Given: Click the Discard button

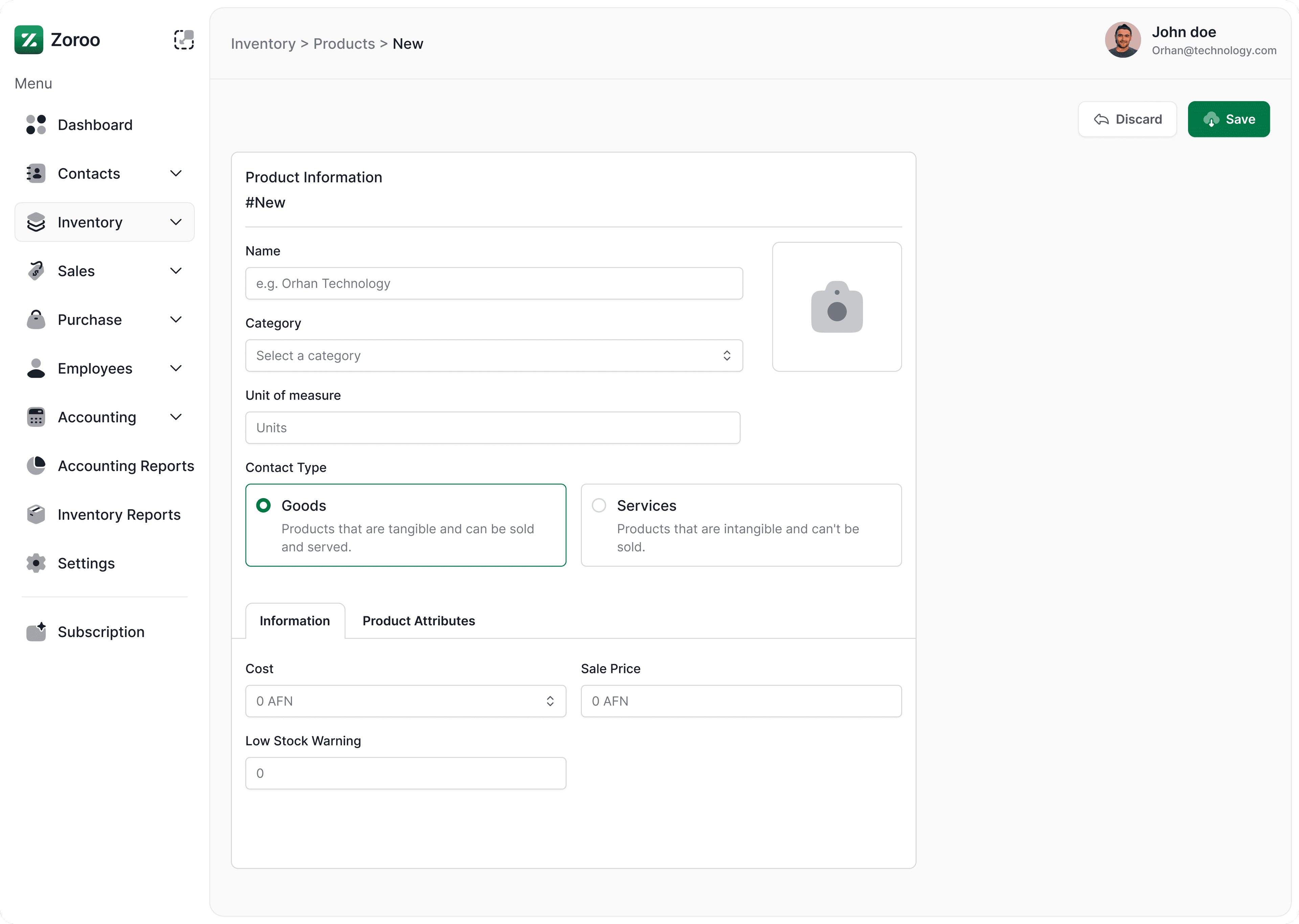Looking at the screenshot, I should [1127, 119].
